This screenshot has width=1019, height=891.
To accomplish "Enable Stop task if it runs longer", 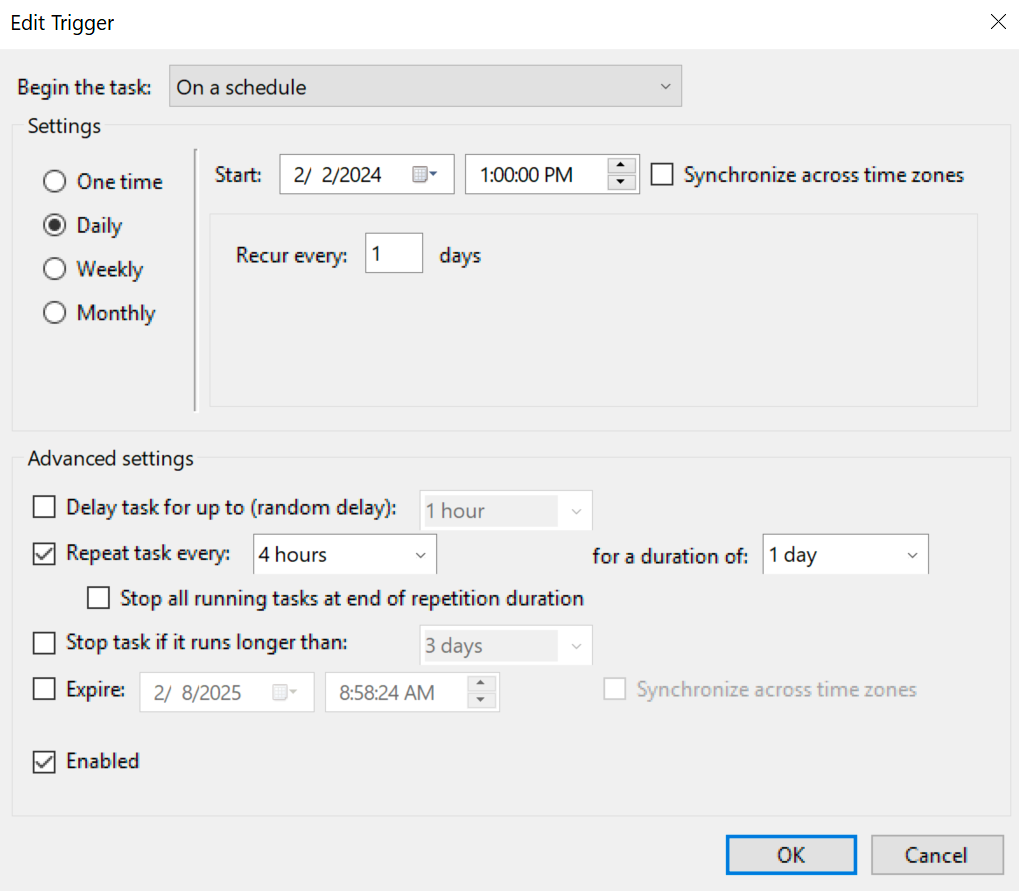I will (x=44, y=643).
